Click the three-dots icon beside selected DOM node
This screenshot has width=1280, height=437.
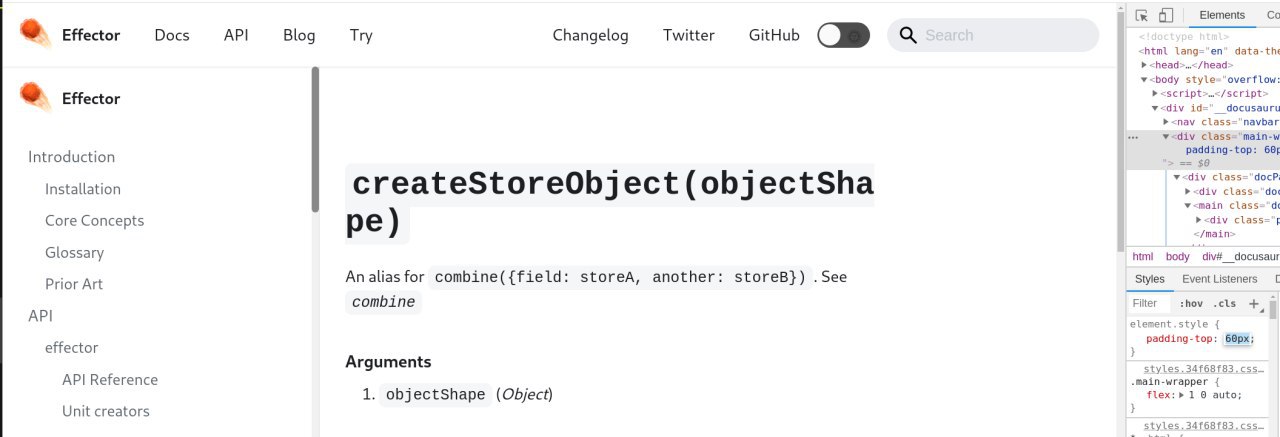click(x=1133, y=137)
